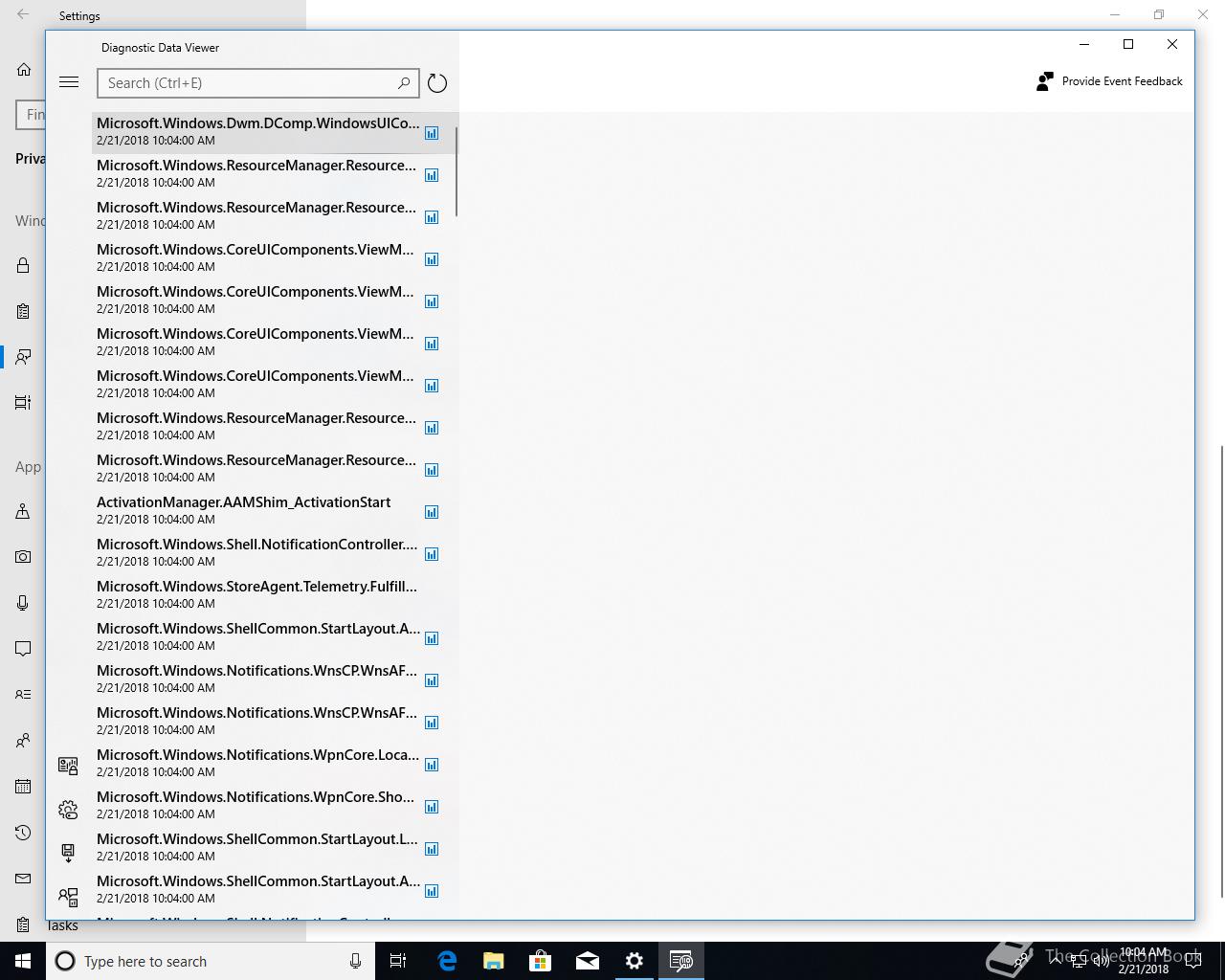Click calendar icon in Settings sidebar
Viewport: 1225px width, 980px height.
pyautogui.click(x=23, y=787)
